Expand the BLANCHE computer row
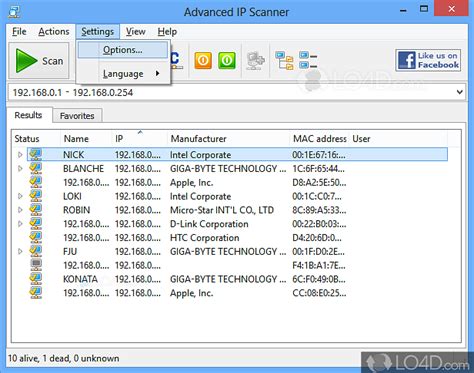The height and width of the screenshot is (373, 474). (20, 169)
